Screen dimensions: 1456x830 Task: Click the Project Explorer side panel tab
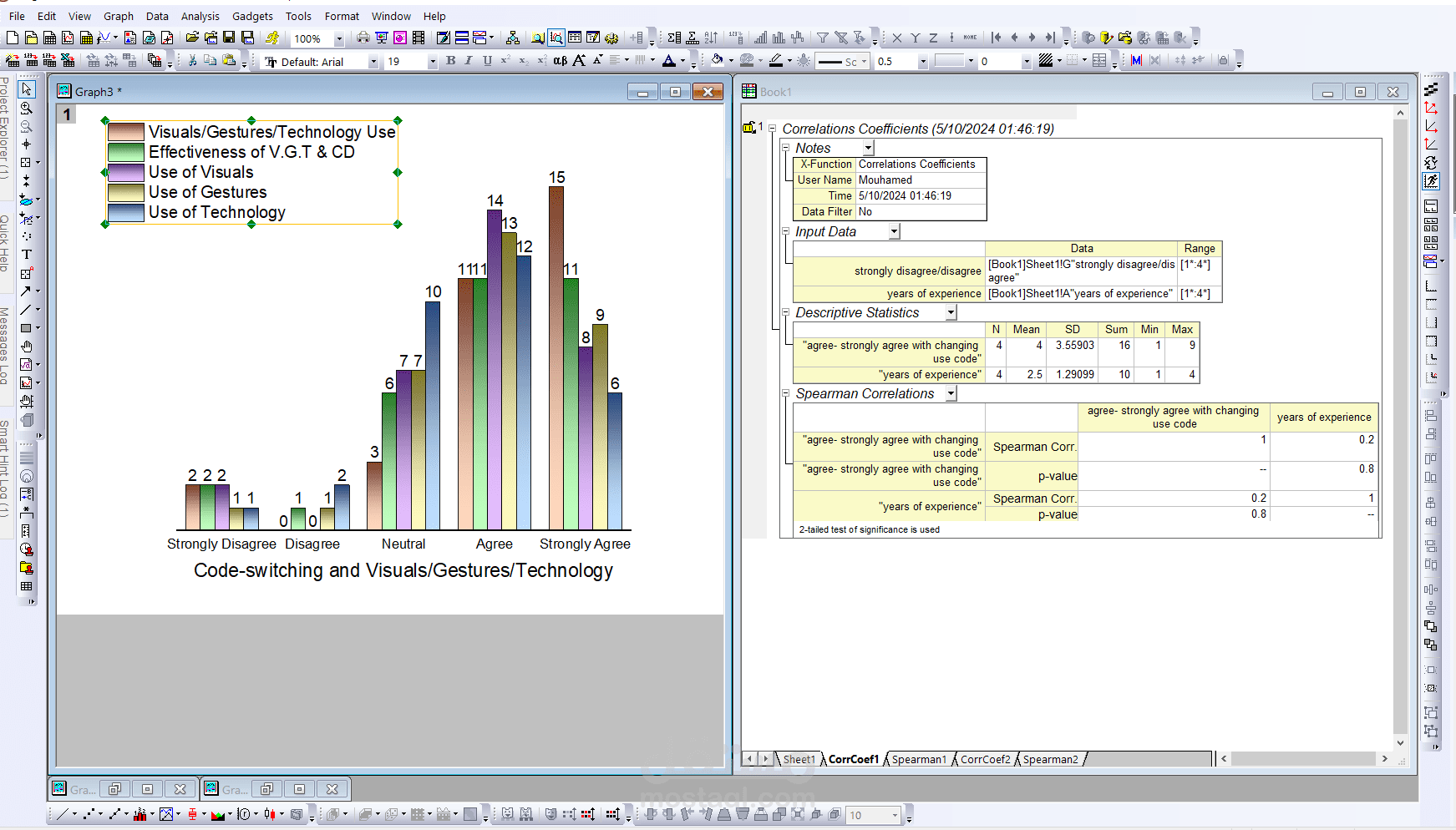coord(5,128)
